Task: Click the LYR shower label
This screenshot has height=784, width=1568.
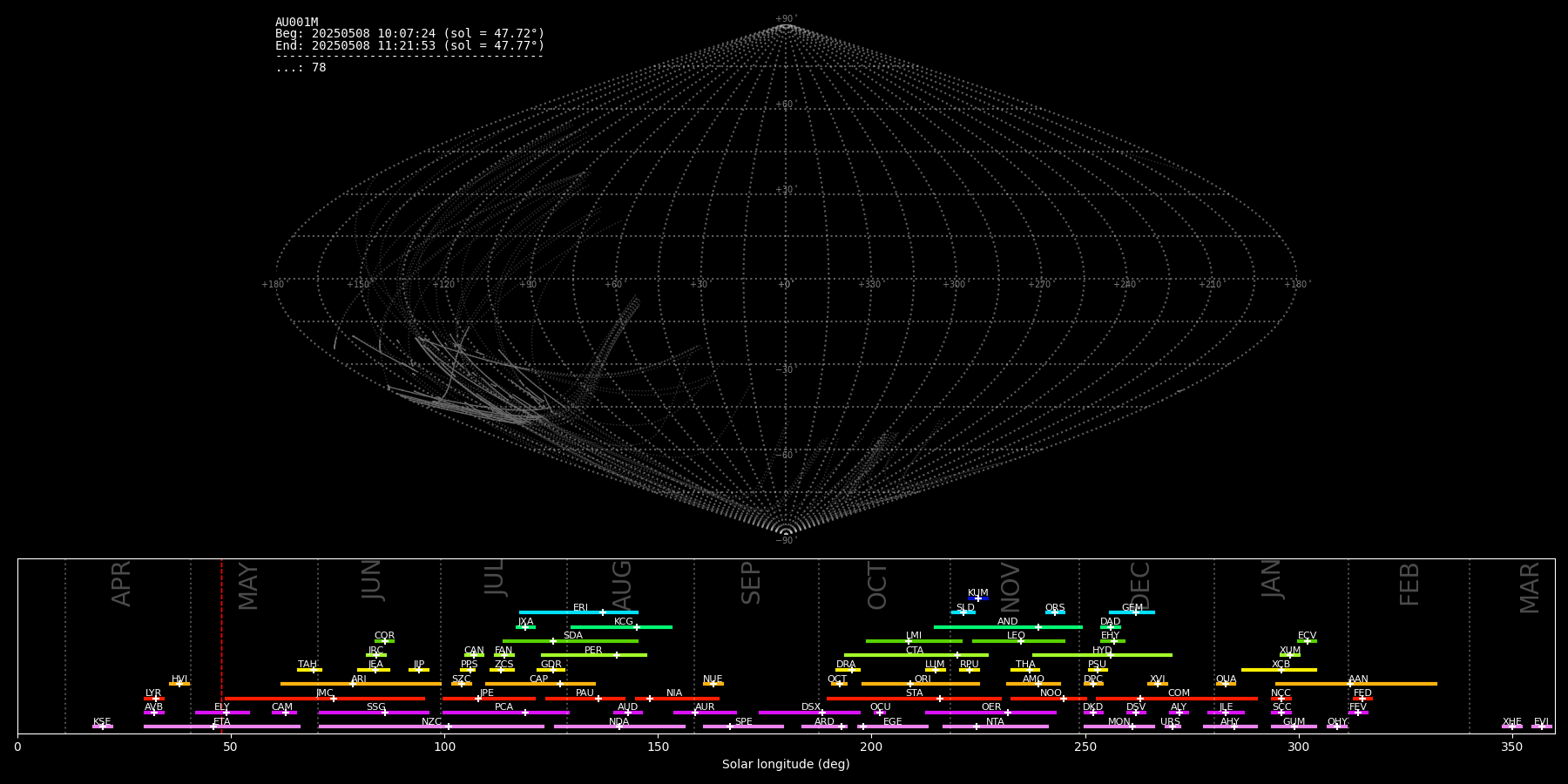Action: [153, 693]
